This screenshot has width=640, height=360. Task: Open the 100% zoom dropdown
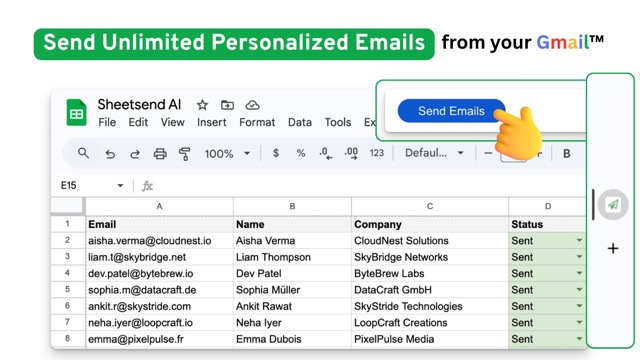point(227,154)
